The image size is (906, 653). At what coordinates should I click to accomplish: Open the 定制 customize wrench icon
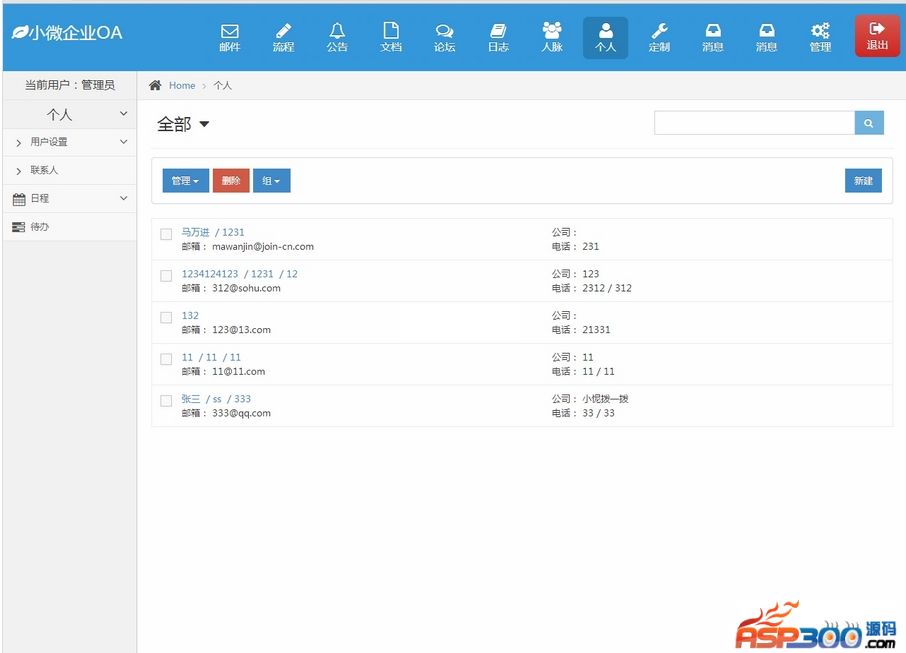pos(659,38)
